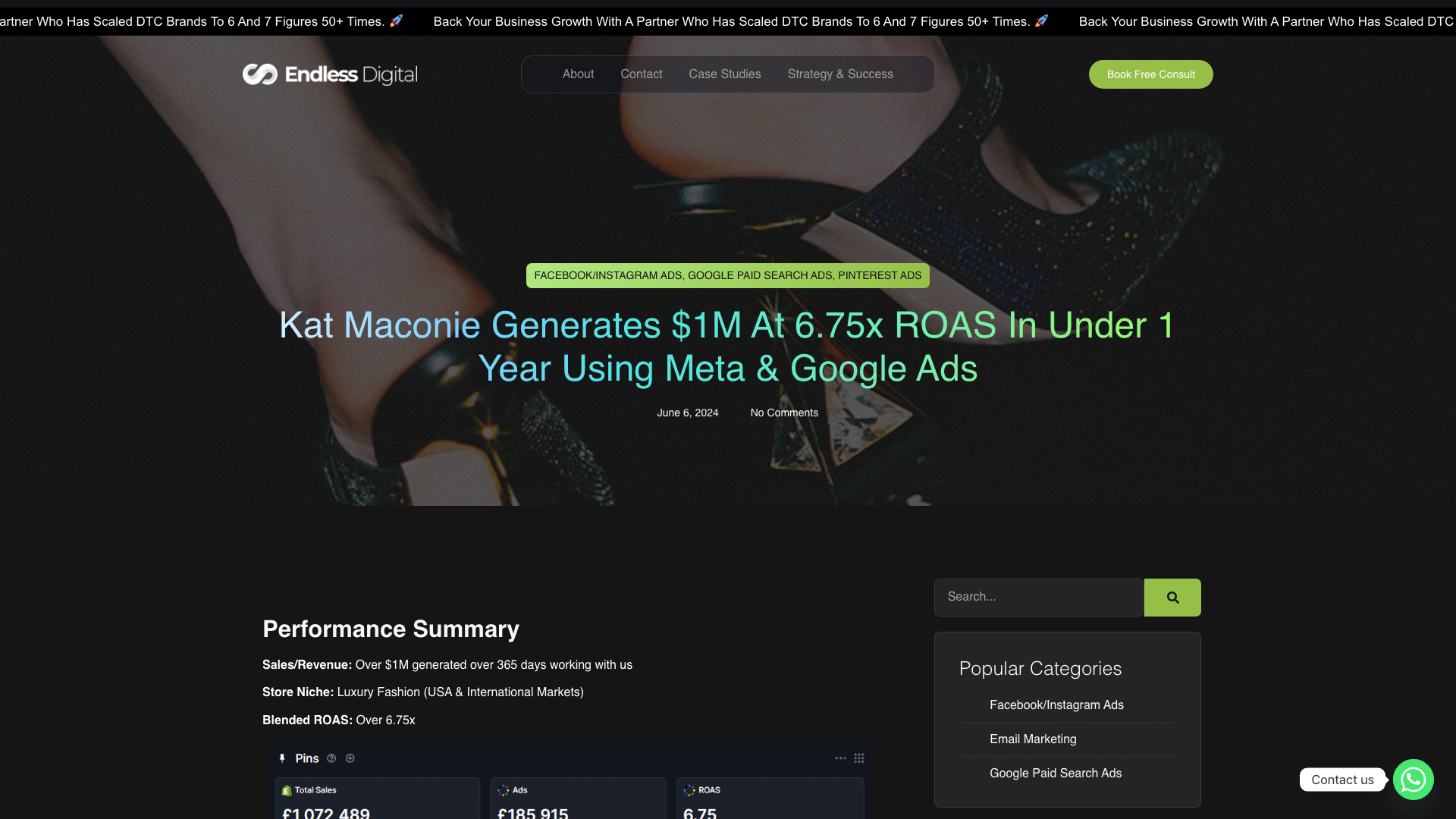Open the Facebook/Instagram Ads category link

(x=1056, y=705)
